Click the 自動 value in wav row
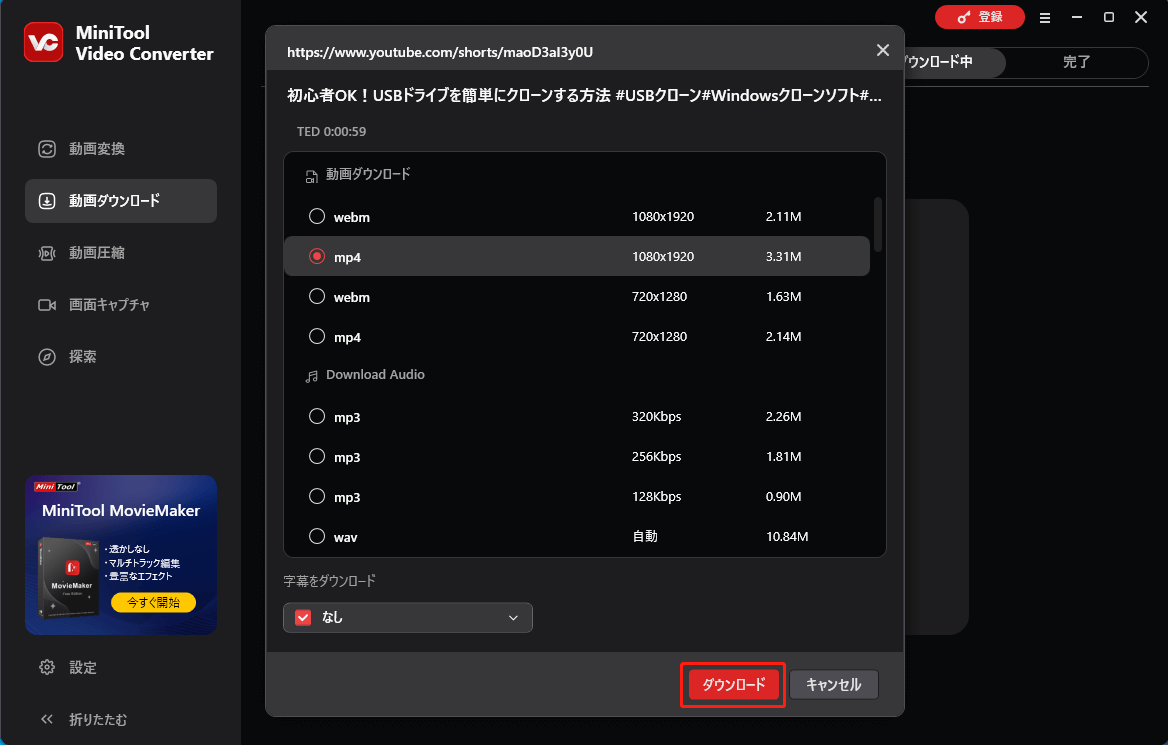 tap(645, 536)
